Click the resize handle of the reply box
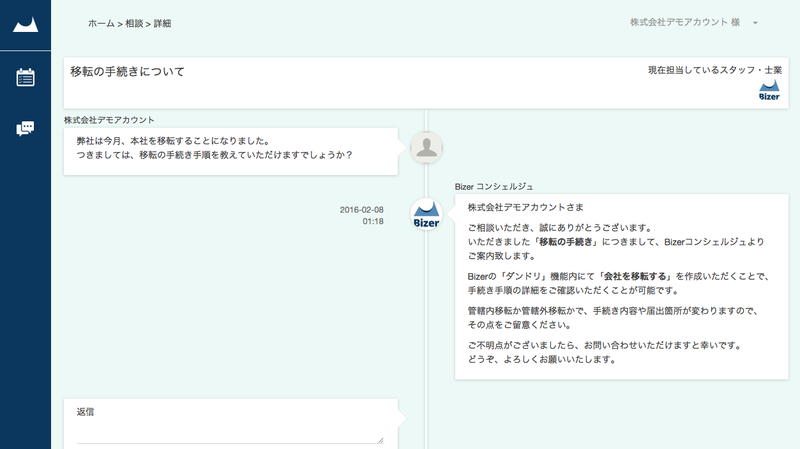Screen dimensions: 800x449 point(381,440)
